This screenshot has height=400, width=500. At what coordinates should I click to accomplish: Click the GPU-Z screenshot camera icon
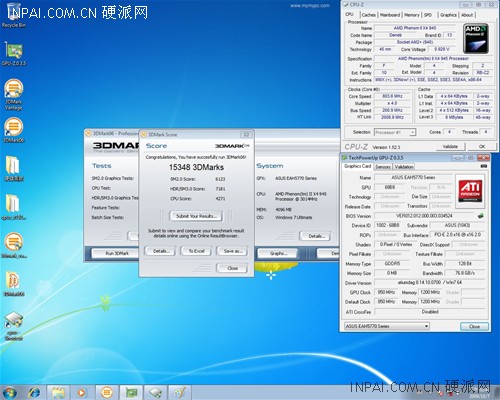click(484, 166)
